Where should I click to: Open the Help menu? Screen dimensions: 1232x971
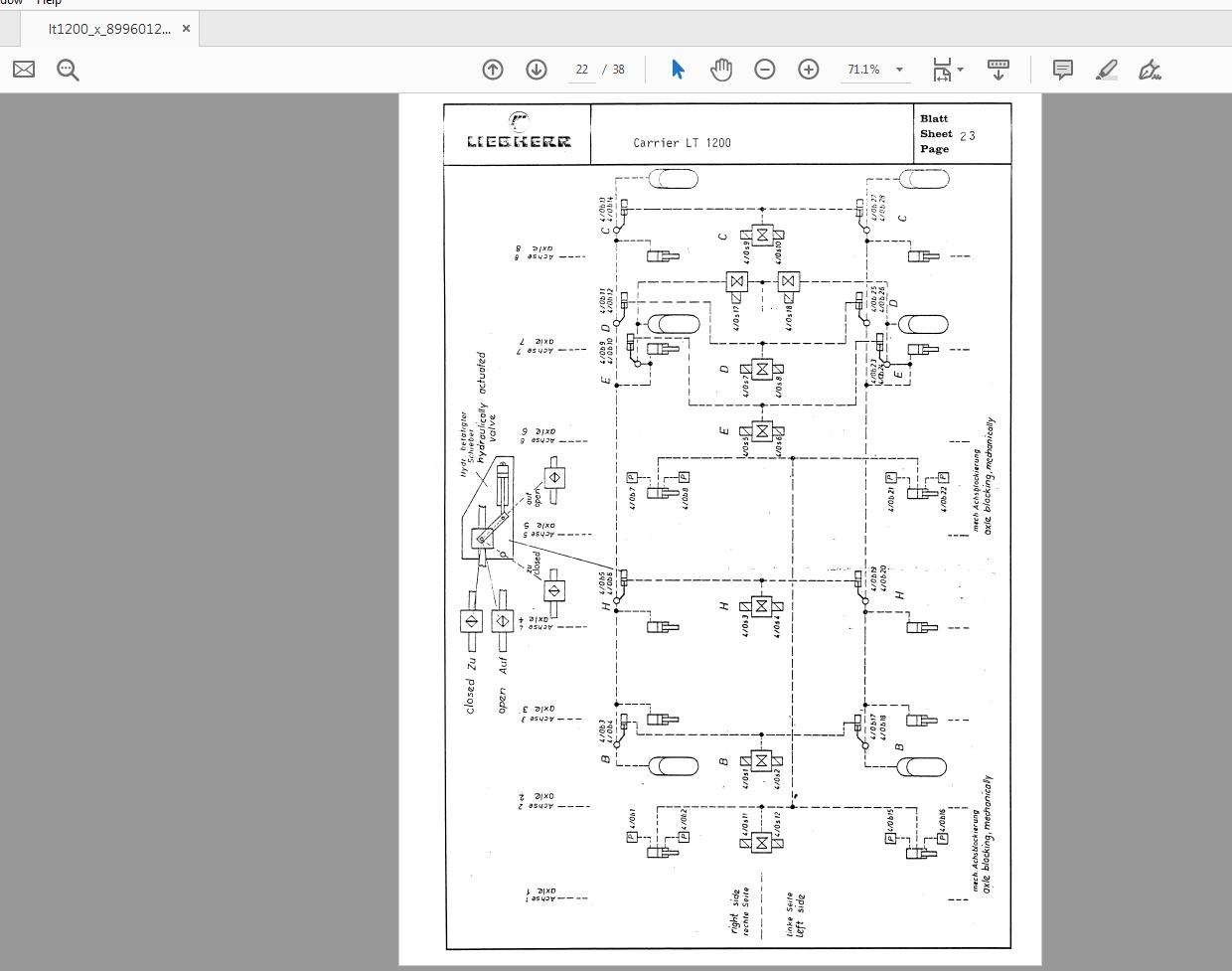tap(49, 3)
